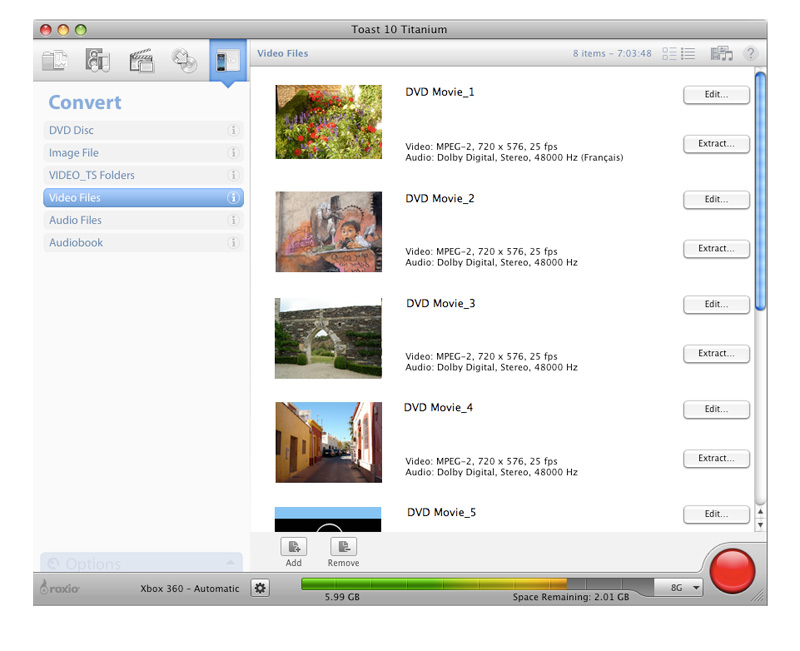Switch to the Audio project category icon

click(97, 61)
